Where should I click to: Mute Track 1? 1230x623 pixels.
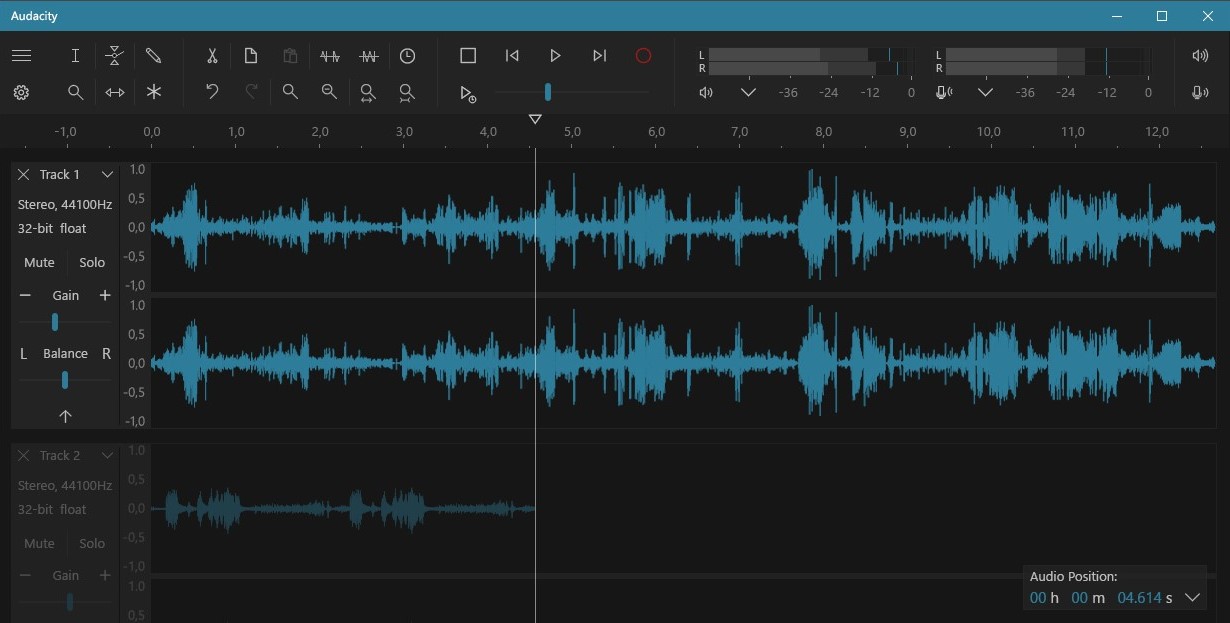[x=39, y=262]
